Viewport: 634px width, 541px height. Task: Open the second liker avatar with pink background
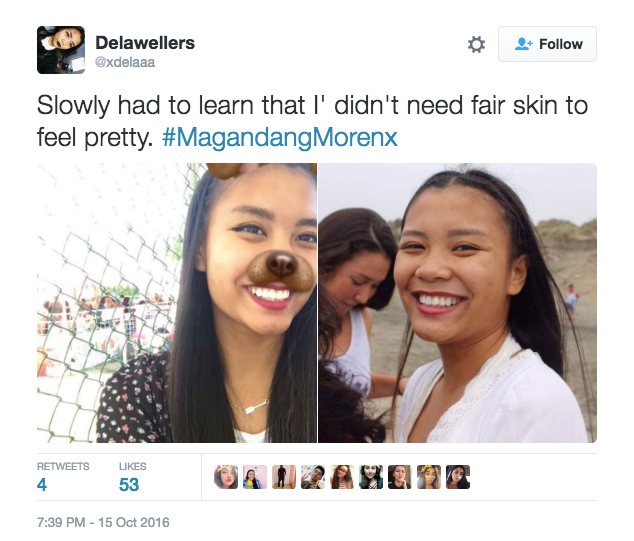[x=255, y=477]
